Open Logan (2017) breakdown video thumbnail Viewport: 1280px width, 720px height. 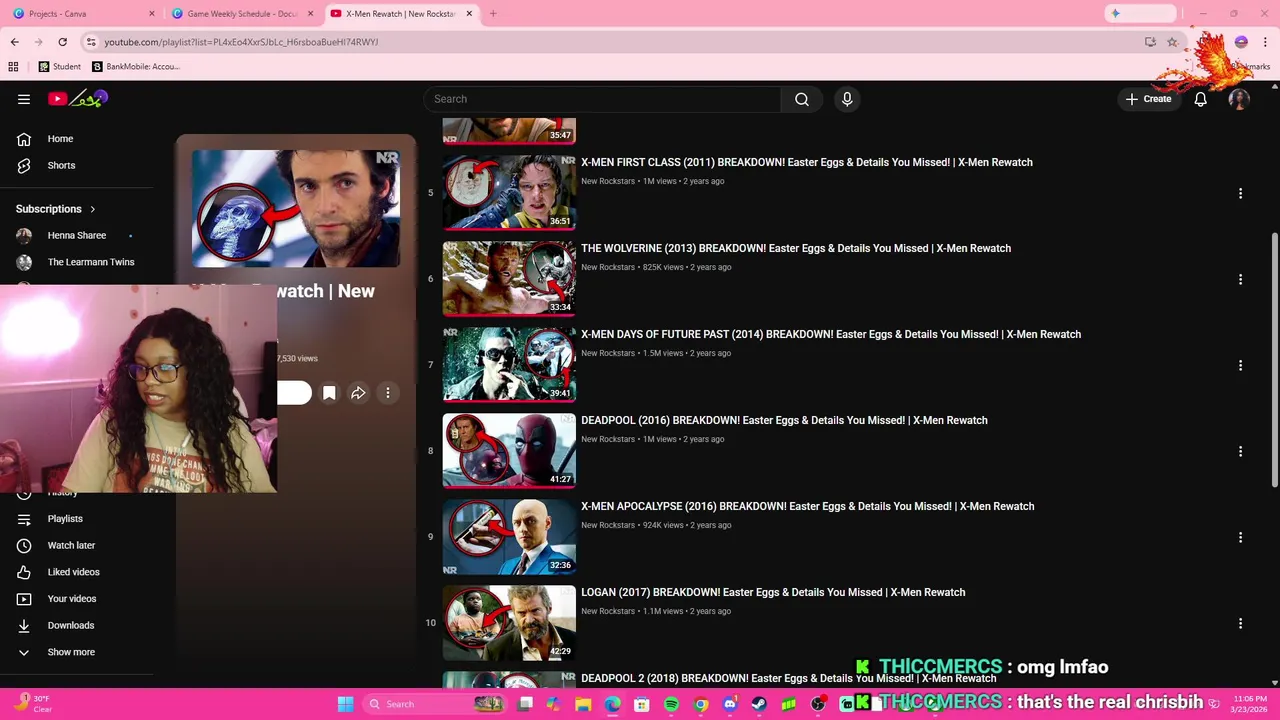pos(509,622)
